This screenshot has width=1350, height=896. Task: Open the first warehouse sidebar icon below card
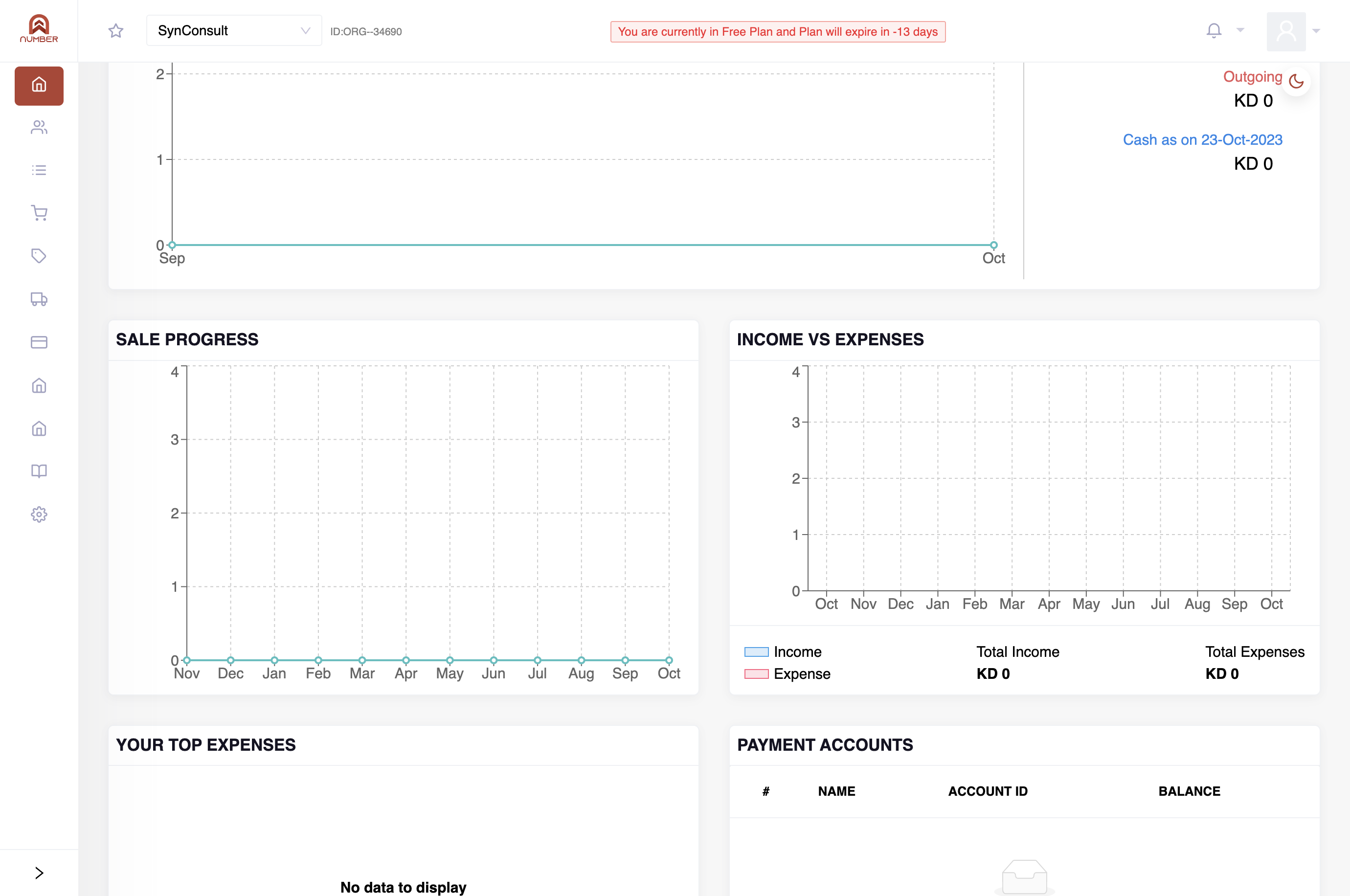(x=39, y=385)
